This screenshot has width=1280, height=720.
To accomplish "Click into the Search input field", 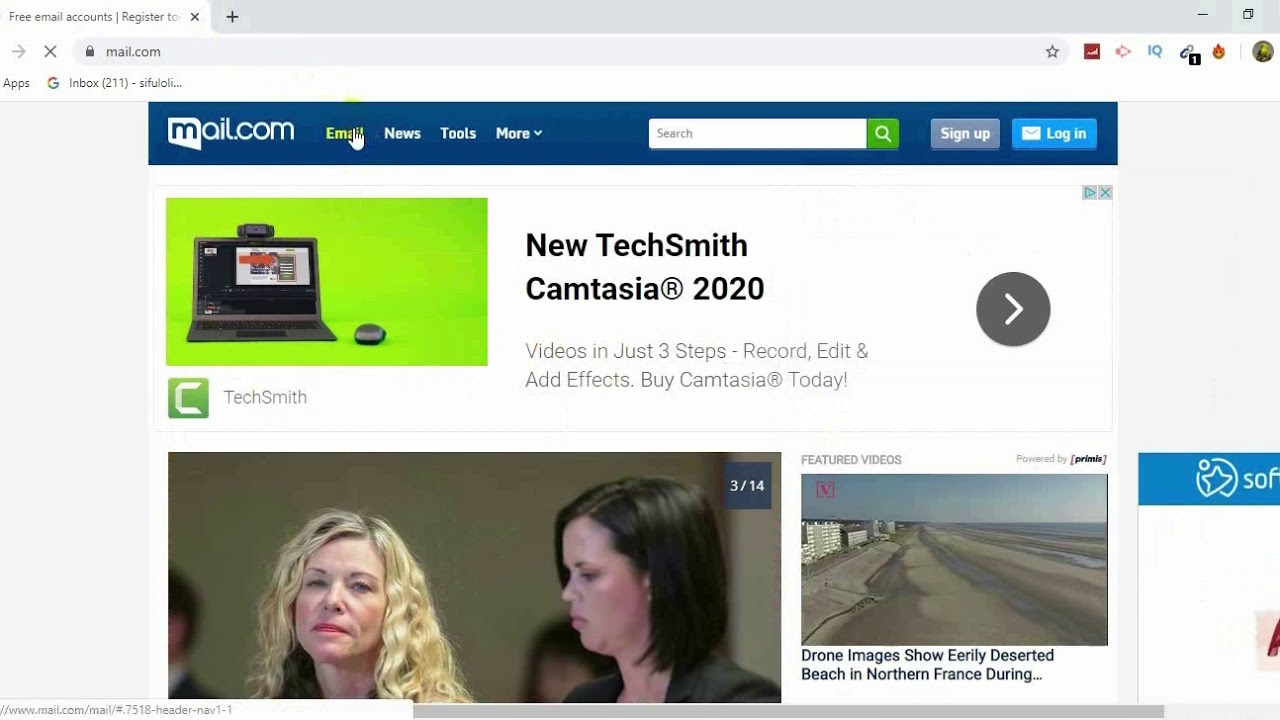I will pos(758,133).
